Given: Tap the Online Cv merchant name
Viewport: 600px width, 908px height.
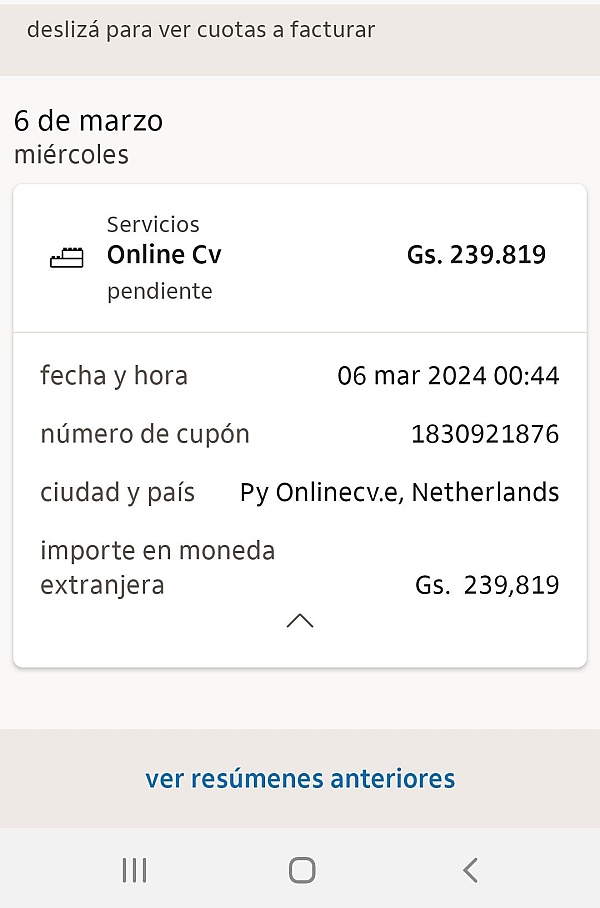Looking at the screenshot, I should 164,255.
